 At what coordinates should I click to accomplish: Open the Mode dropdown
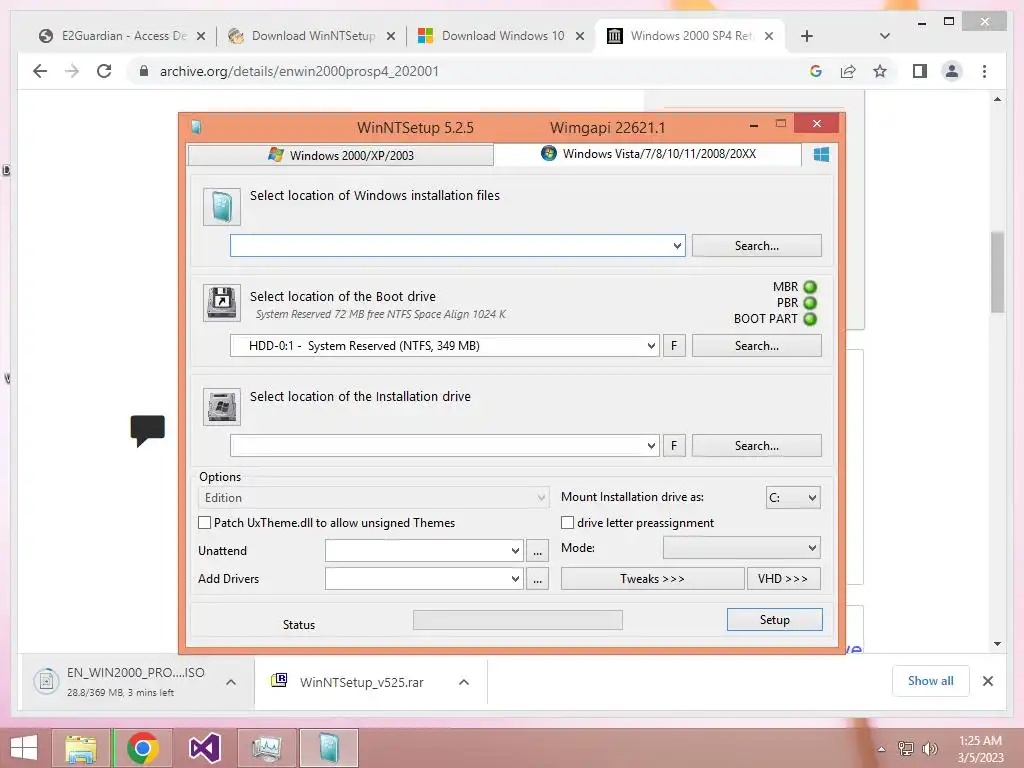click(x=742, y=548)
